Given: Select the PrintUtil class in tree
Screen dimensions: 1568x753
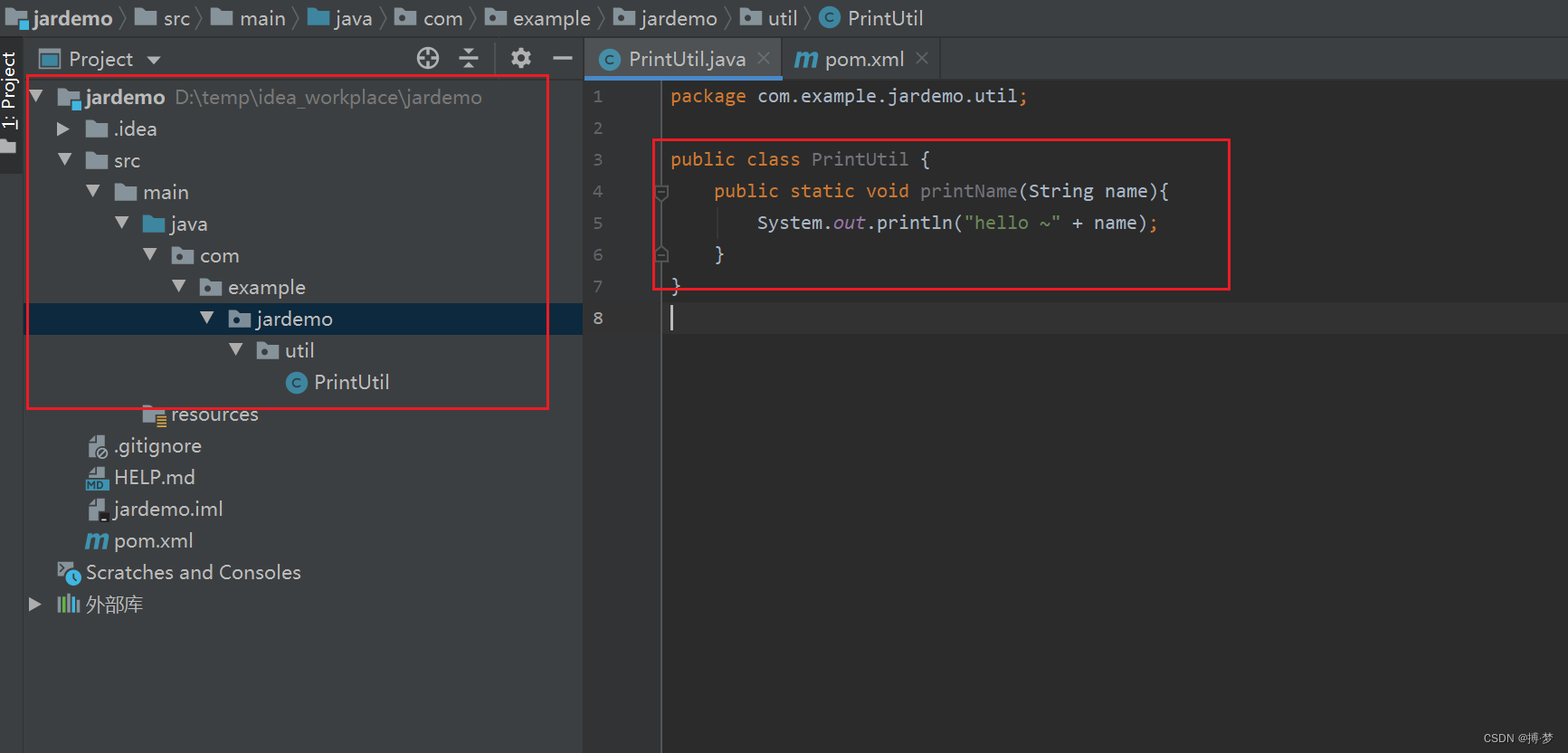Looking at the screenshot, I should point(351,383).
